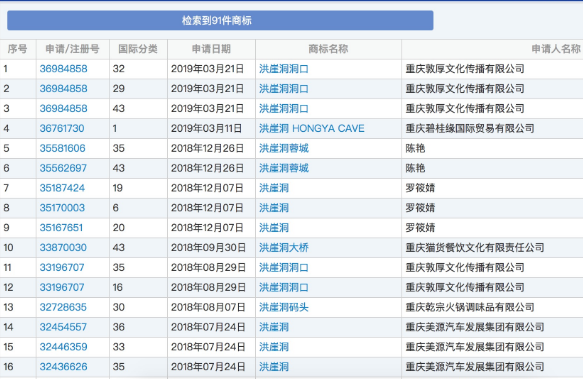Open registration number 32454557
This screenshot has width=583, height=379.
pyautogui.click(x=63, y=327)
